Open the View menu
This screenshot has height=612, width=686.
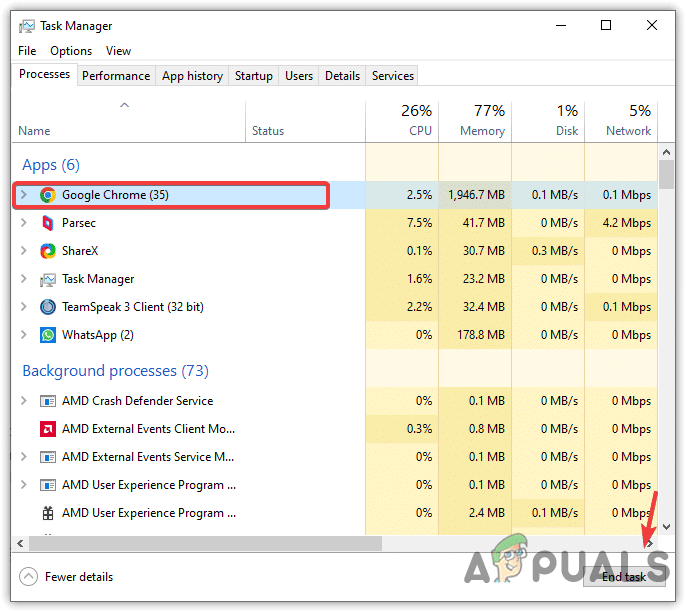click(118, 51)
